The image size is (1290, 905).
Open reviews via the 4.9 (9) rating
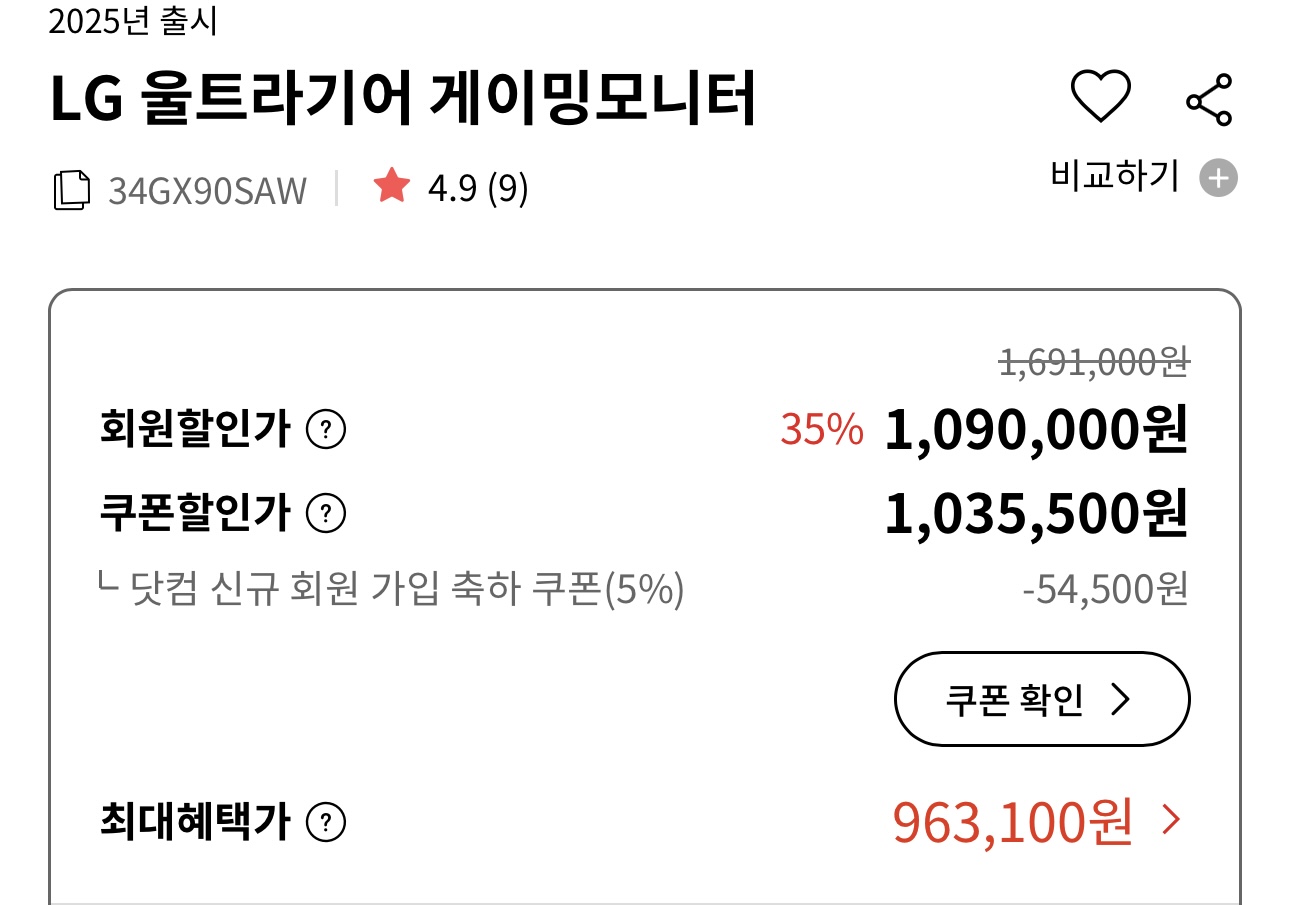coord(478,188)
